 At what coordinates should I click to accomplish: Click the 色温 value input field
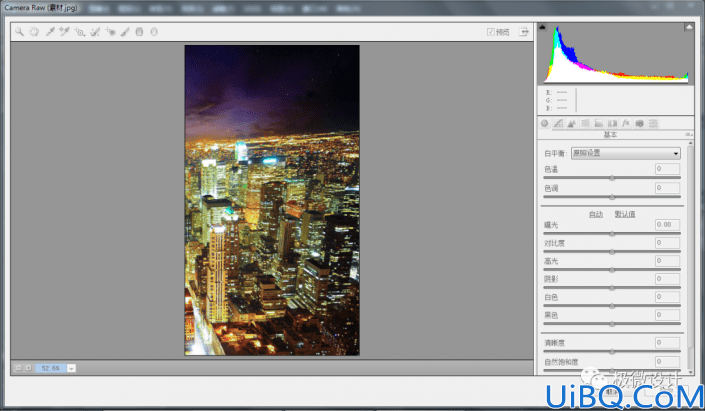tap(667, 169)
